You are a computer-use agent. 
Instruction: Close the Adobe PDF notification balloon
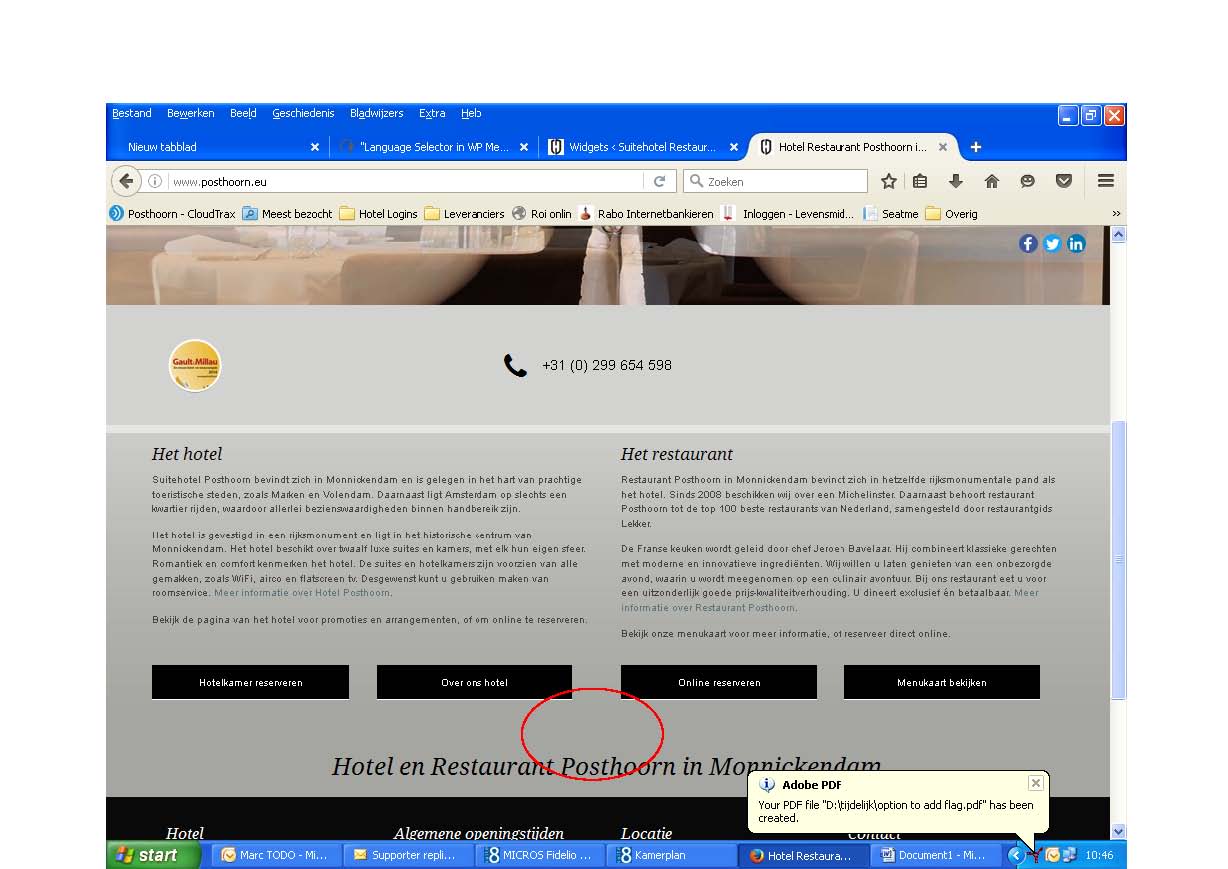click(1036, 783)
